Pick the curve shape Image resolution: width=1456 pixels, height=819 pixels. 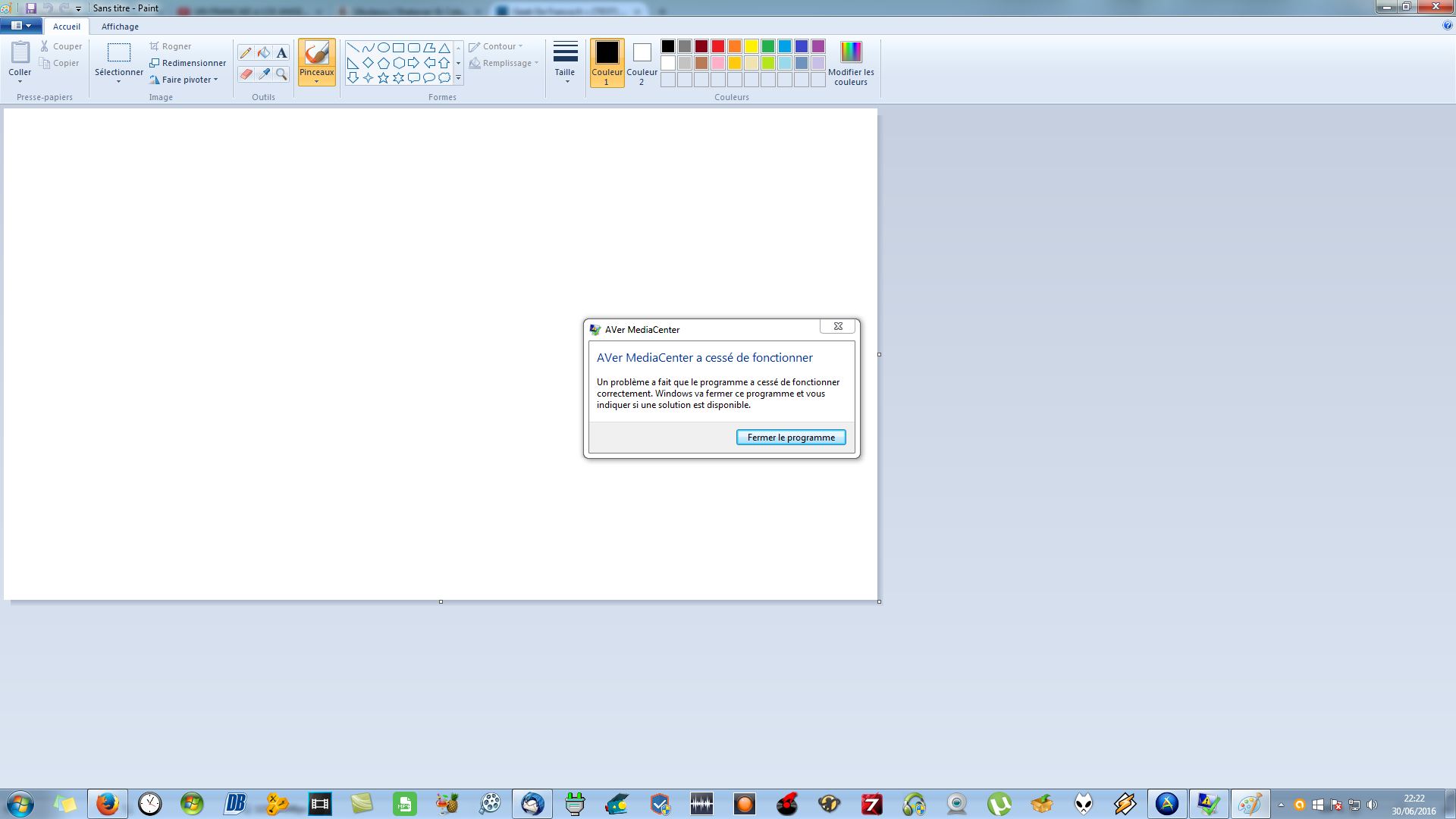pyautogui.click(x=369, y=48)
